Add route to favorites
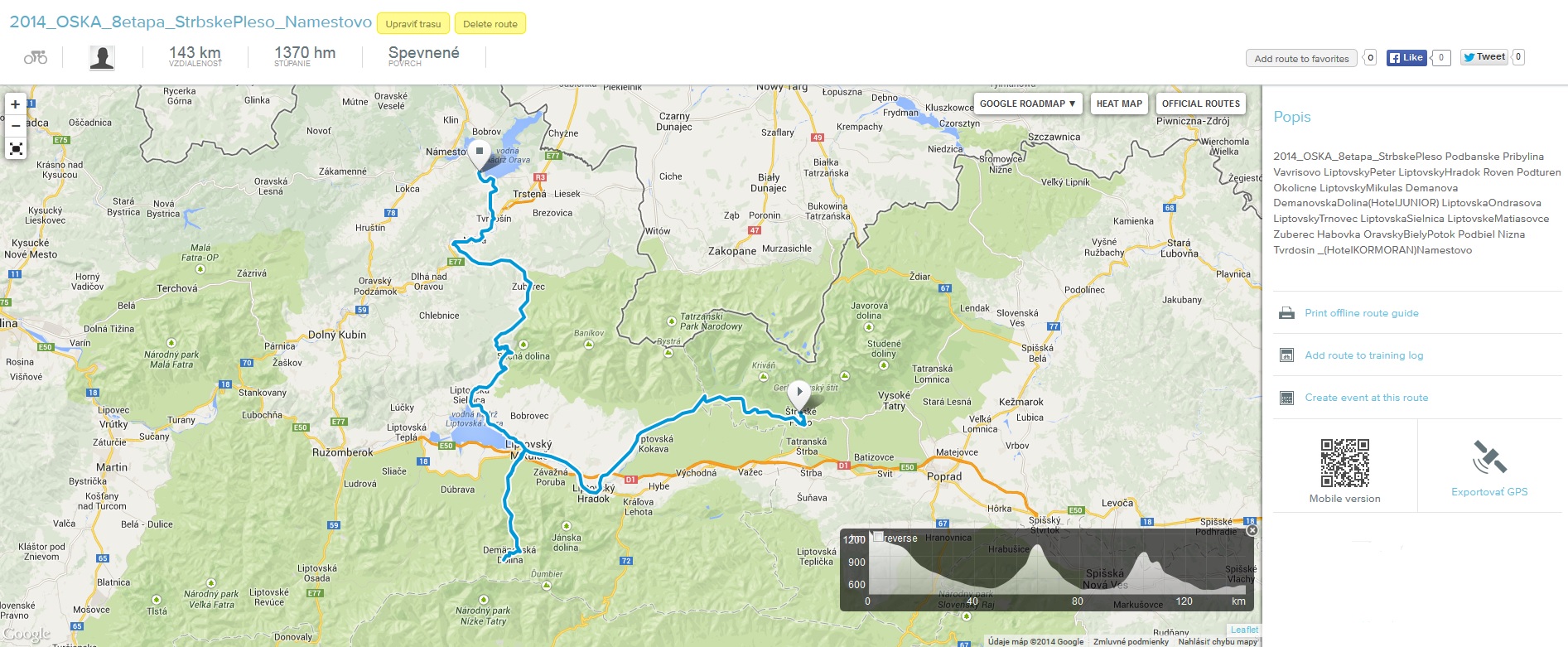This screenshot has width=1568, height=647. click(1301, 58)
